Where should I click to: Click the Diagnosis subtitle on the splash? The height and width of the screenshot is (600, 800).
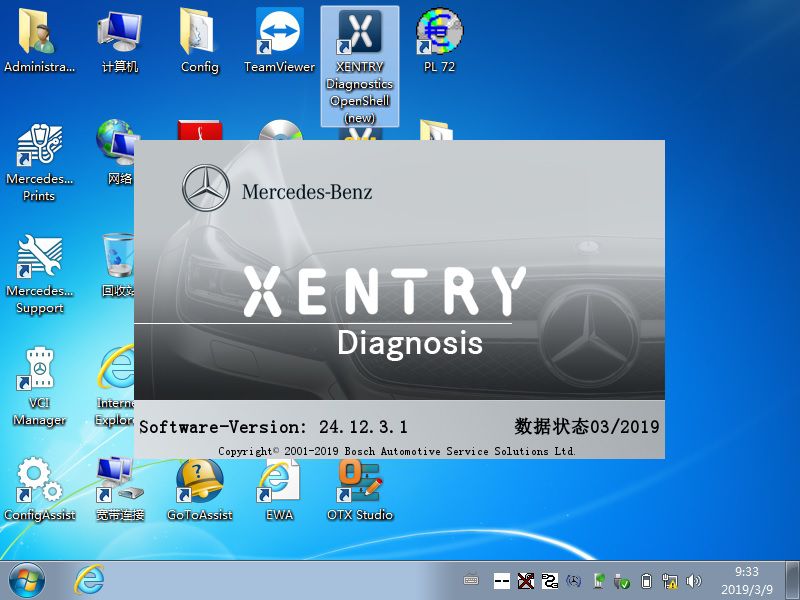pyautogui.click(x=410, y=343)
